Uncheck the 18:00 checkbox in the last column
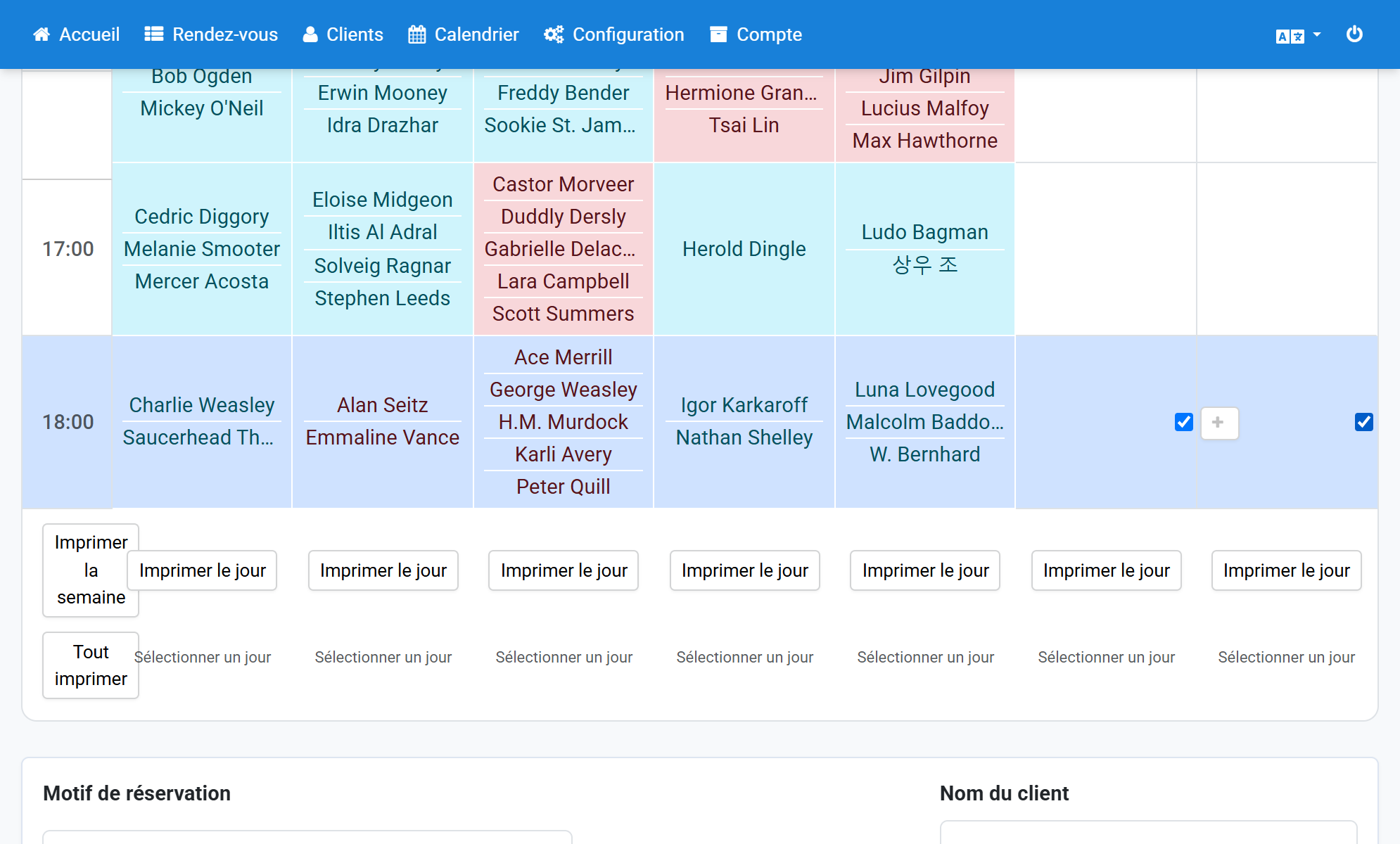This screenshot has height=844, width=1400. point(1363,422)
